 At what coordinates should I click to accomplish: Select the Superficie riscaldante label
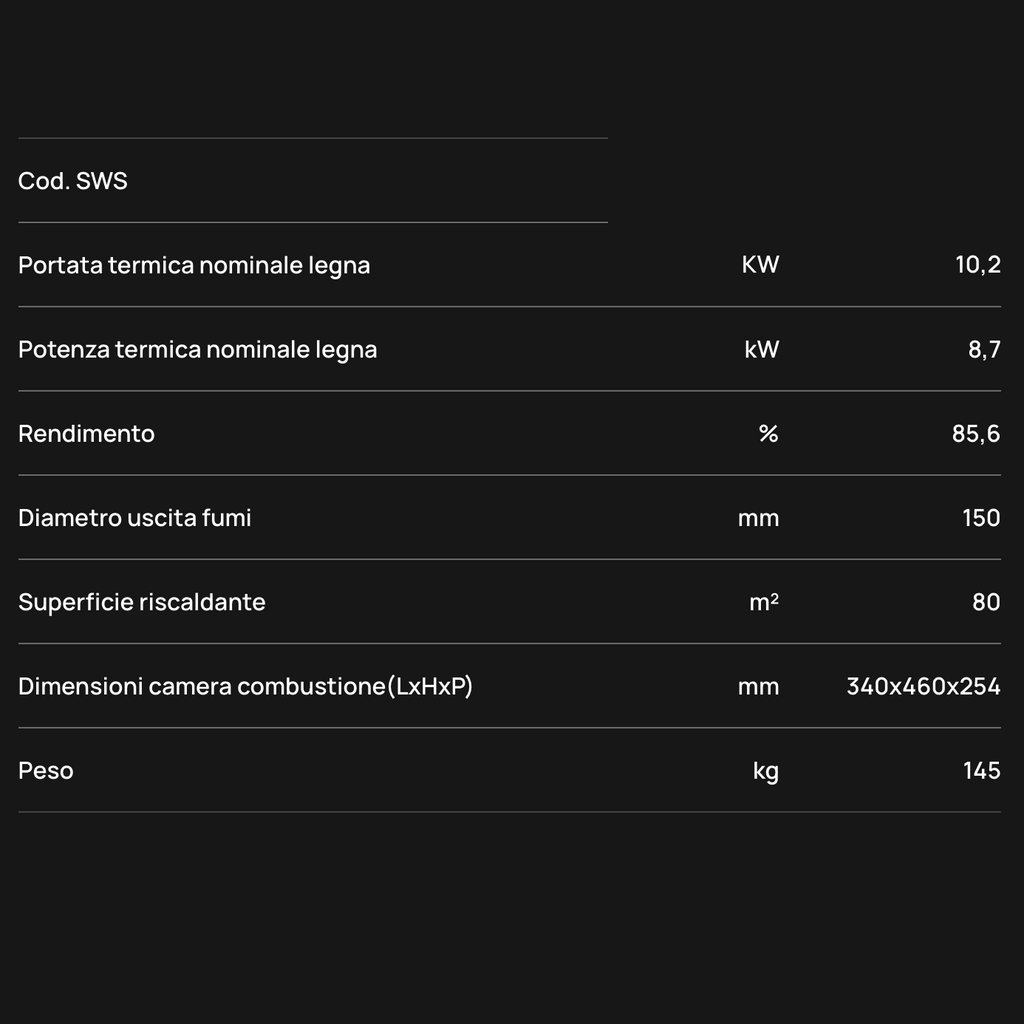[x=142, y=602]
